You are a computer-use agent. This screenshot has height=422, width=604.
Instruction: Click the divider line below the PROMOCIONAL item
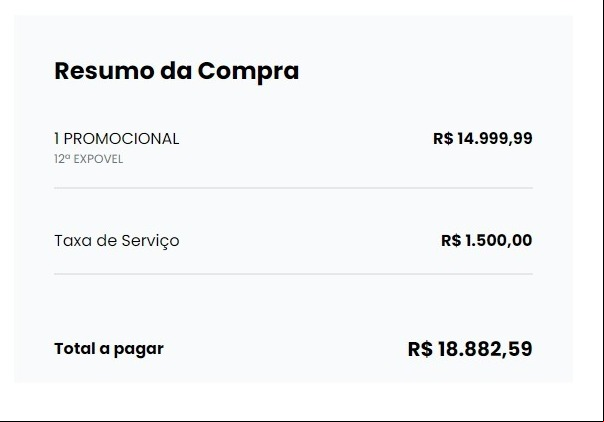pyautogui.click(x=294, y=188)
